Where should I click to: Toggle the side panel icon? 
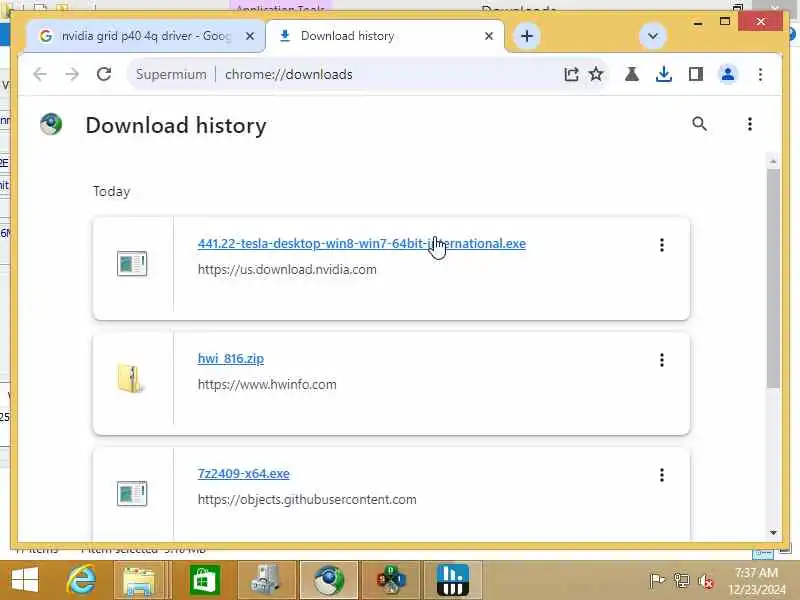tap(696, 74)
